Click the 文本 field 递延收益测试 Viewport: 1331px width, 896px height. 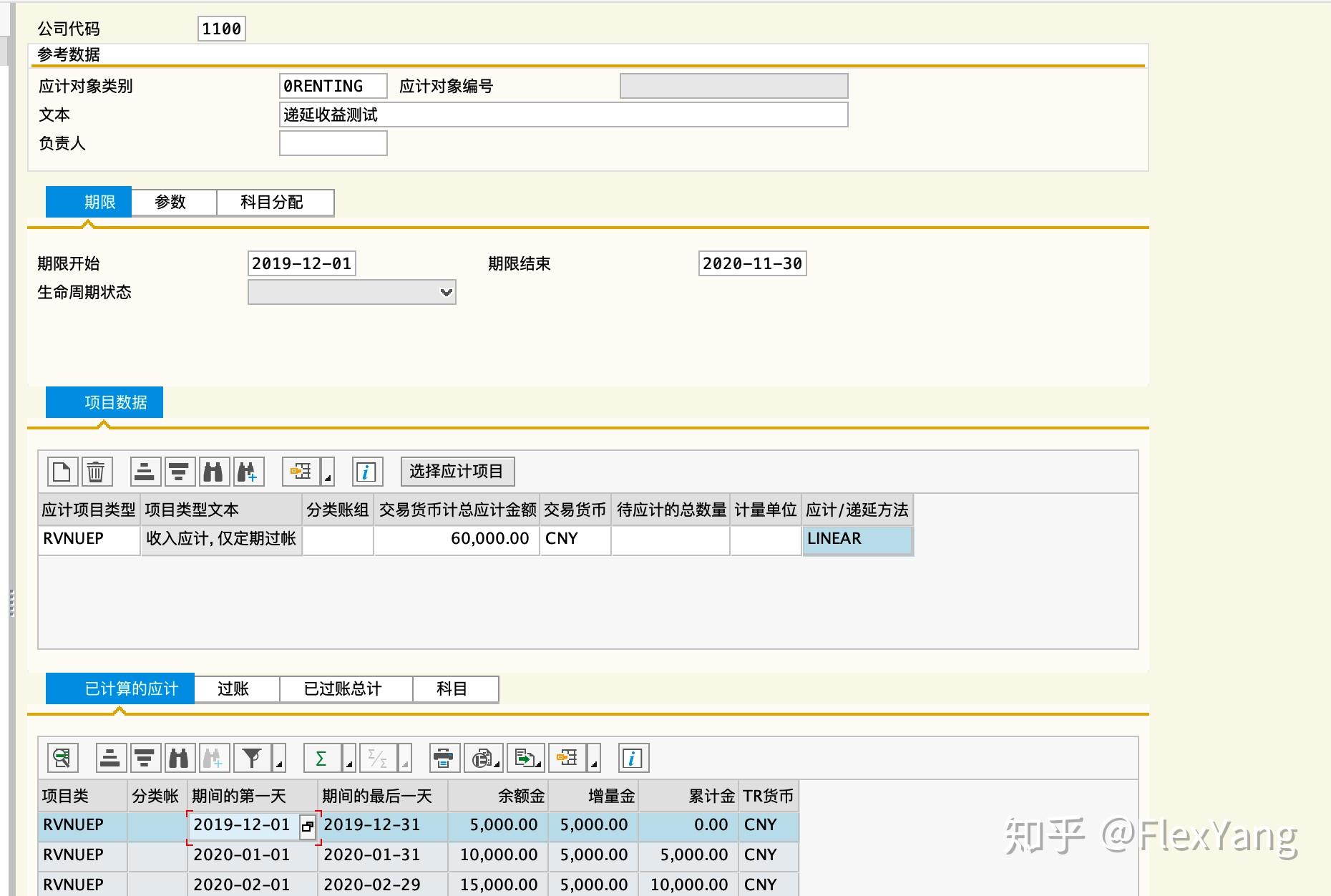pos(564,115)
